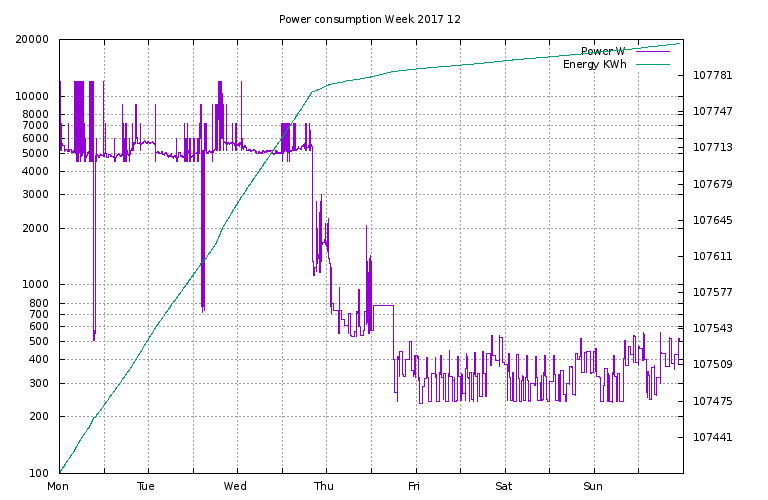Screen dimensions: 768x500
Task: Click the '3000' left axis label
Action: [x=35, y=194]
